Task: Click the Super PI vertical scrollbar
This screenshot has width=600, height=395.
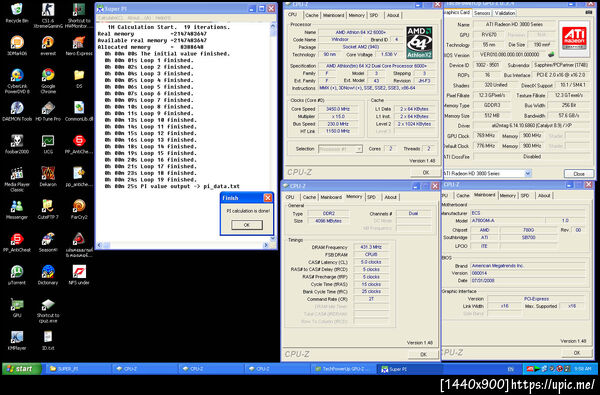Action: pos(273,131)
